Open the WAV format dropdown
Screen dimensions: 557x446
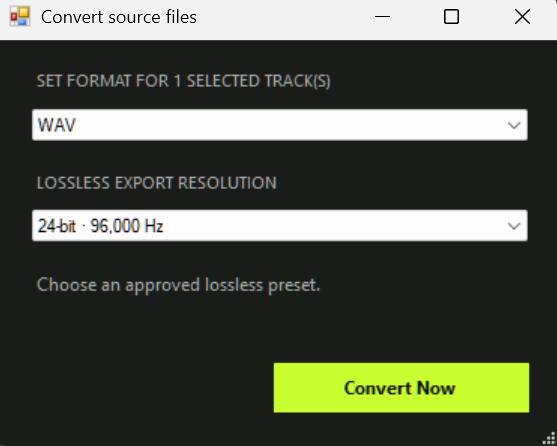[280, 125]
